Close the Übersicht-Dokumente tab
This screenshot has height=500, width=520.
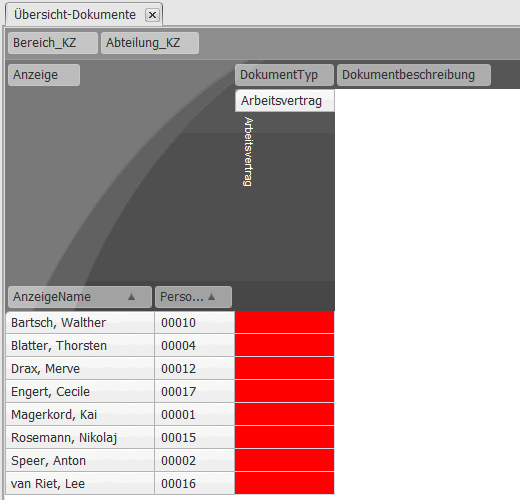[152, 15]
